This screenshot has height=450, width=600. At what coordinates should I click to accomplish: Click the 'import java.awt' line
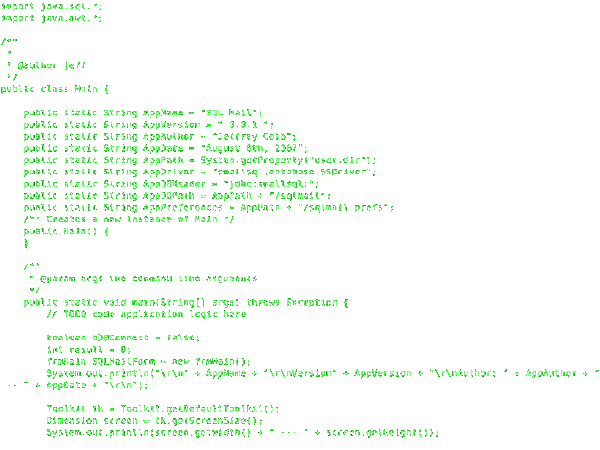51,18
